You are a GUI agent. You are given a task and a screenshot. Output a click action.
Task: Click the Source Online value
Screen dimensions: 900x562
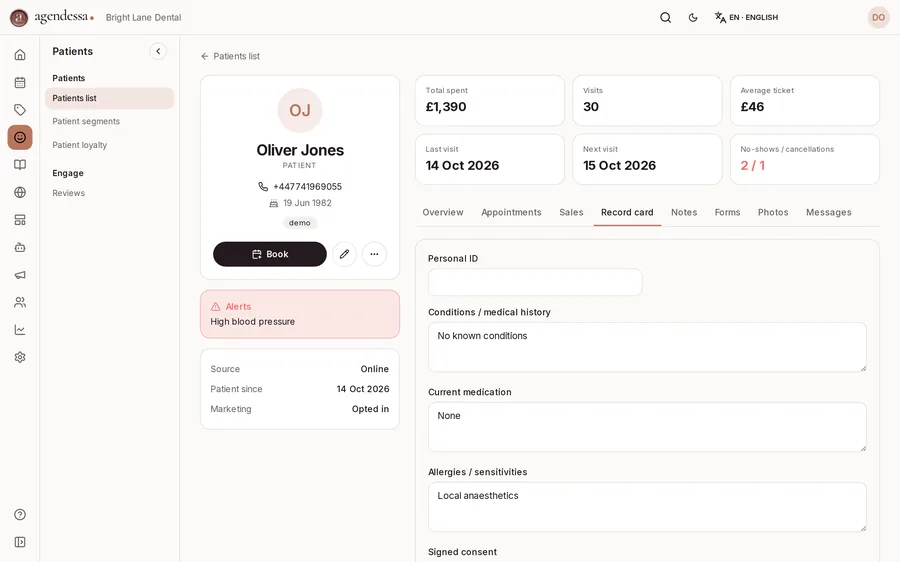(374, 369)
